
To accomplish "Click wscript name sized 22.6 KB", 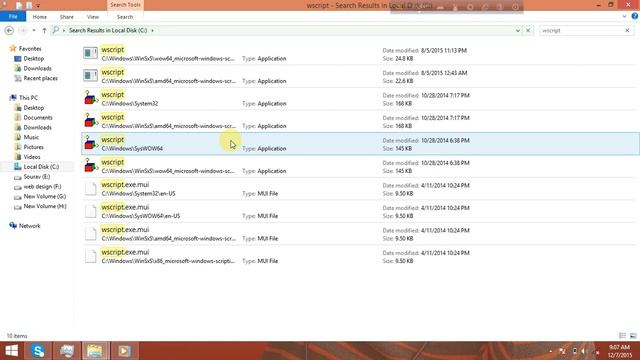I will 112,72.
